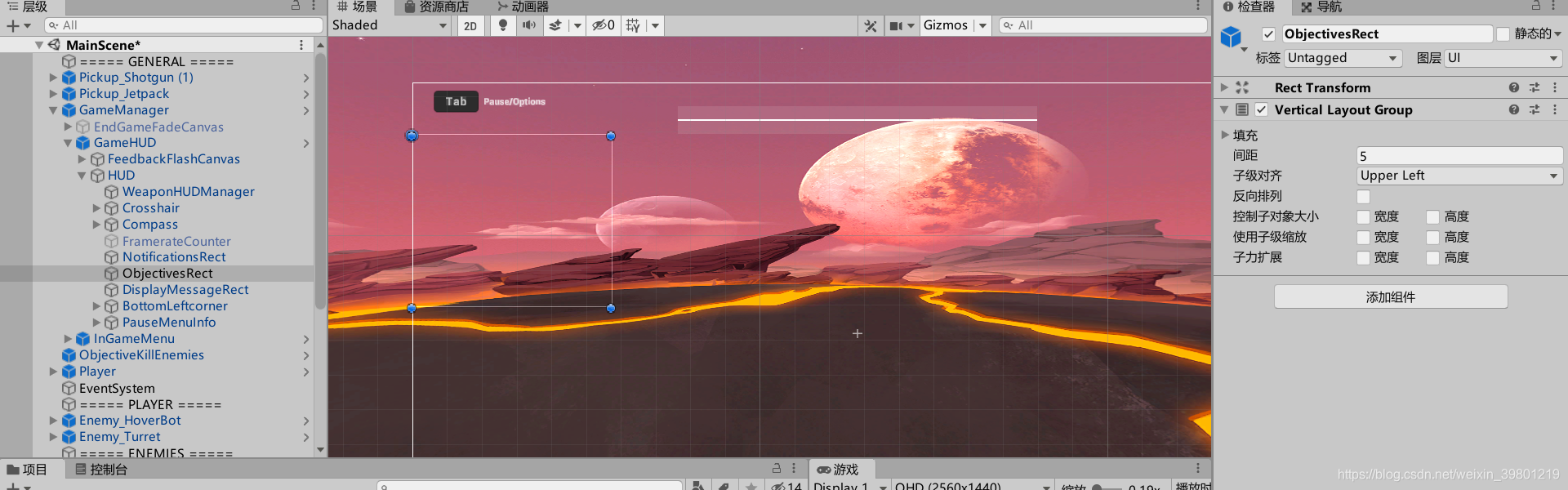Toggle the 静态的 (Static) checkbox
This screenshot has height=490, width=1568.
pyautogui.click(x=1503, y=34)
